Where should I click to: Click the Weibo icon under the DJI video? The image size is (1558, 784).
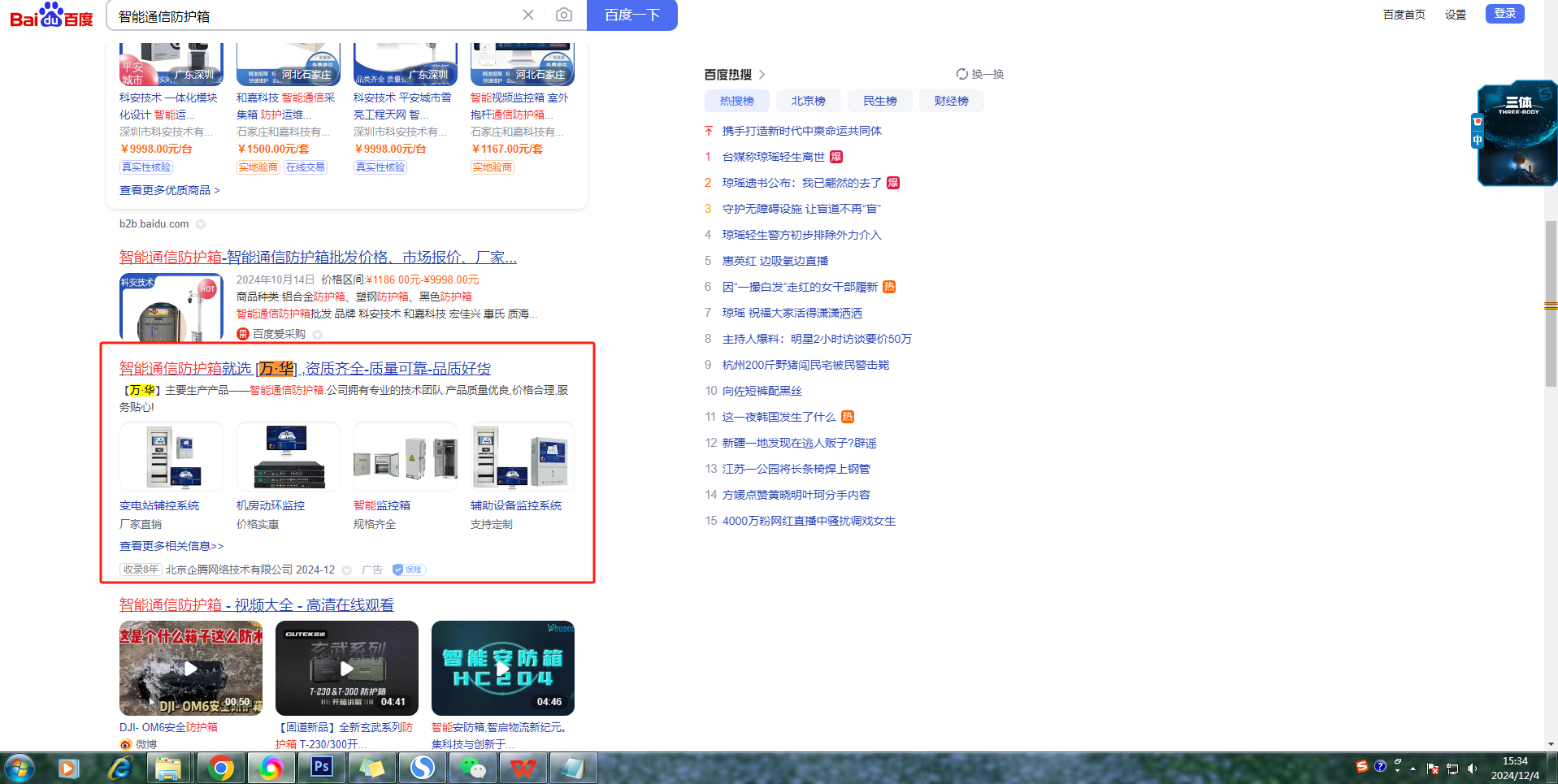pyautogui.click(x=125, y=744)
